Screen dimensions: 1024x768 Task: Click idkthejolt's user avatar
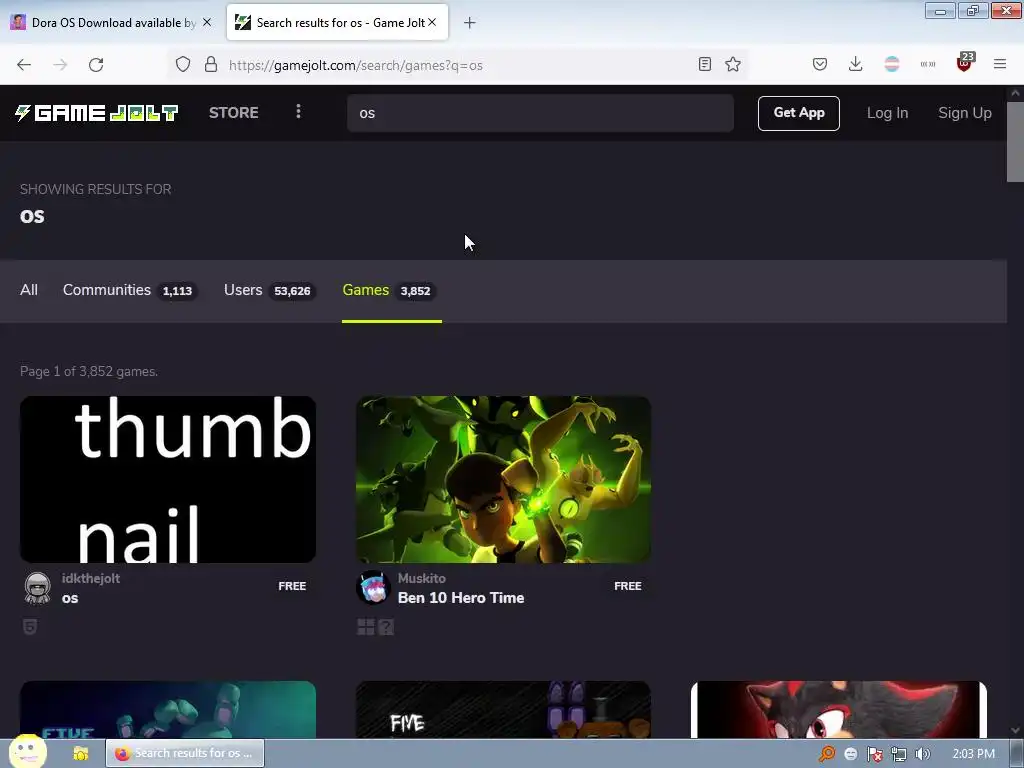coord(37,588)
